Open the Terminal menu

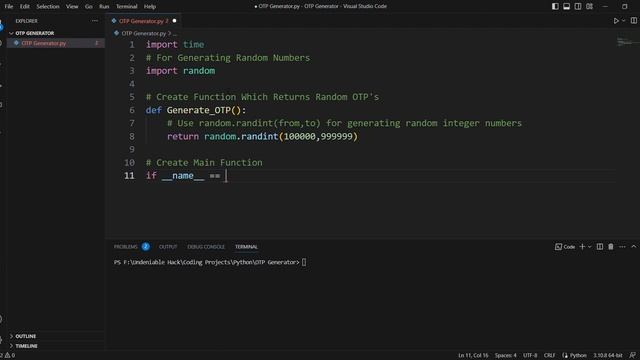point(127,6)
